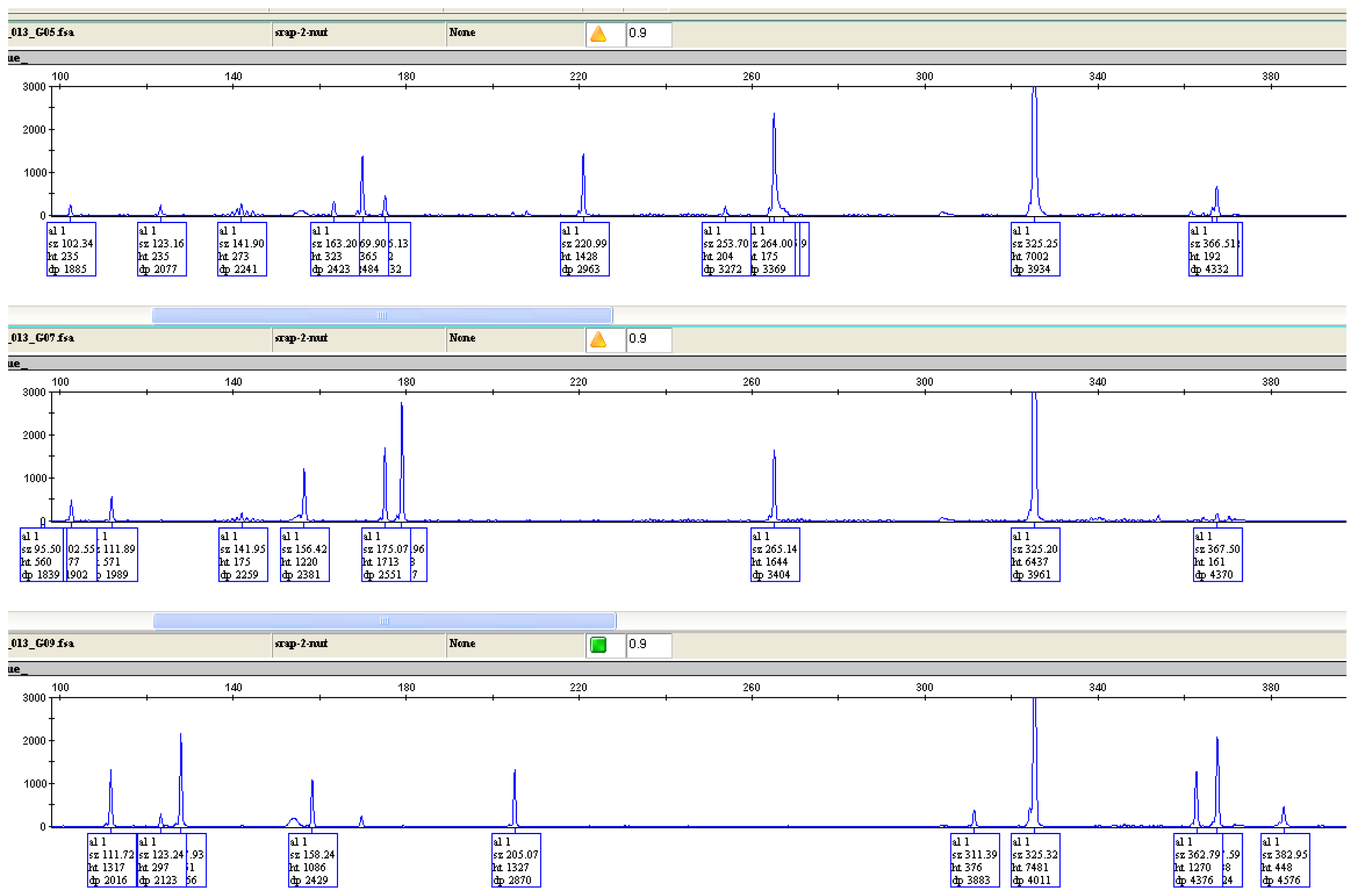The image size is (1355, 896).
Task: Click the sz 205.07 peak label under G09 plot
Action: click(x=516, y=861)
